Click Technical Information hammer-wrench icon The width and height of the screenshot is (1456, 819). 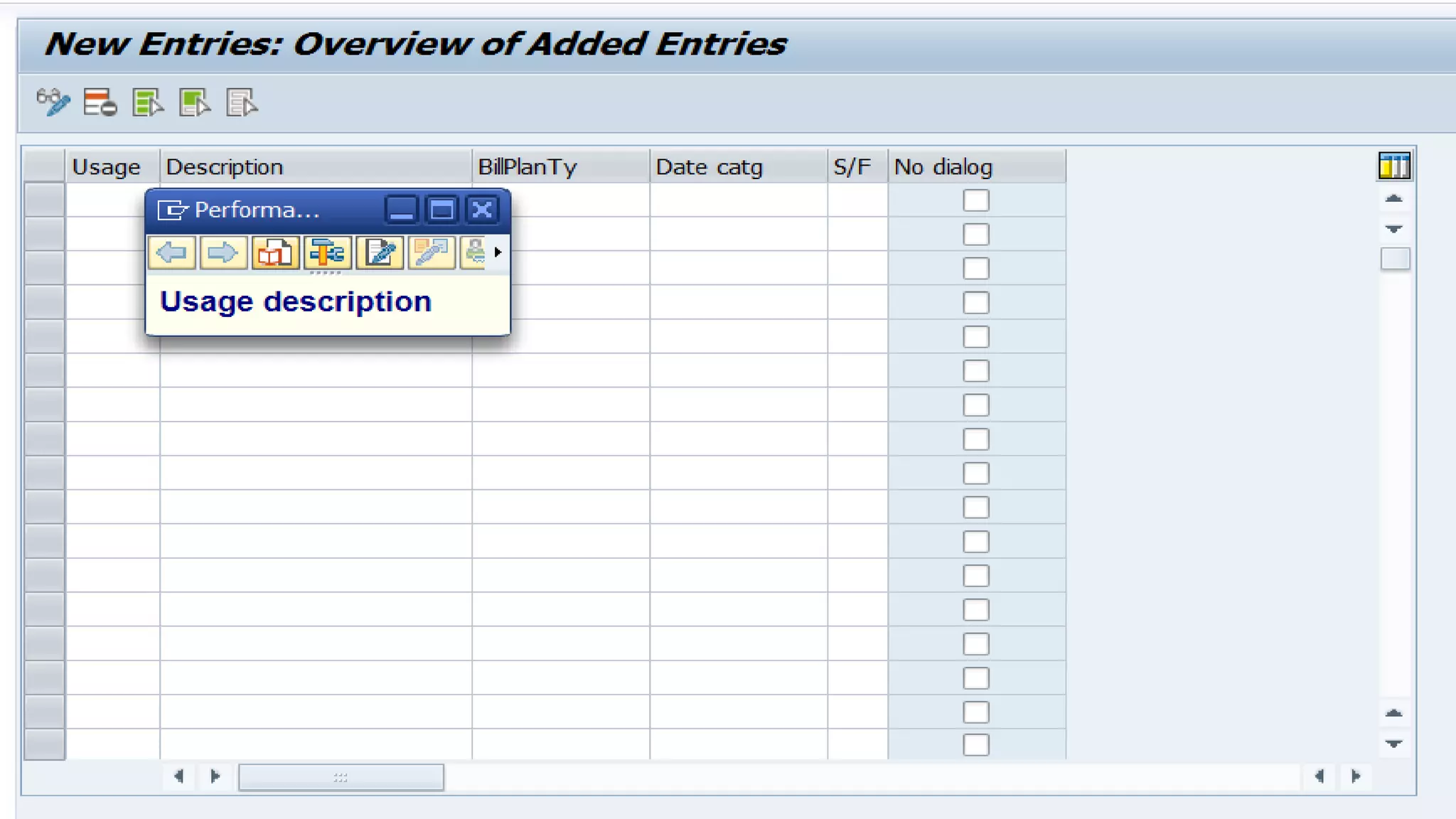[x=327, y=252]
